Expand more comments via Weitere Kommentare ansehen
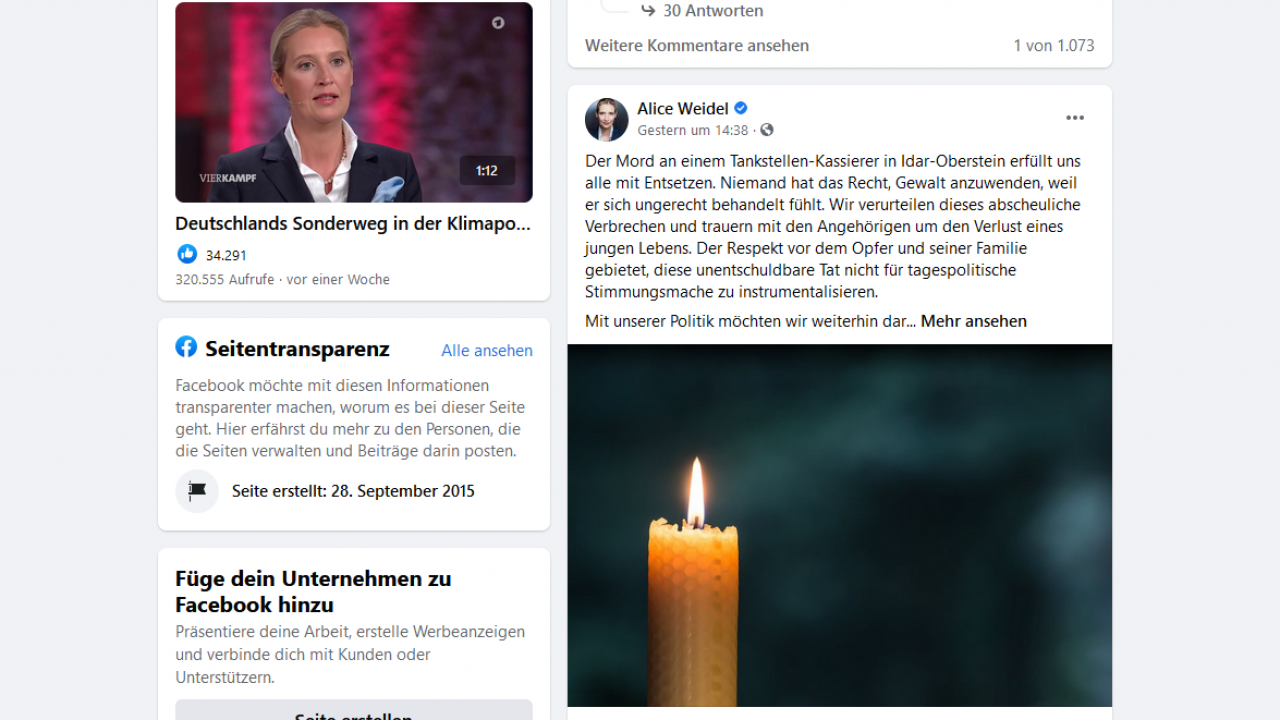Viewport: 1280px width, 720px height. pos(697,45)
